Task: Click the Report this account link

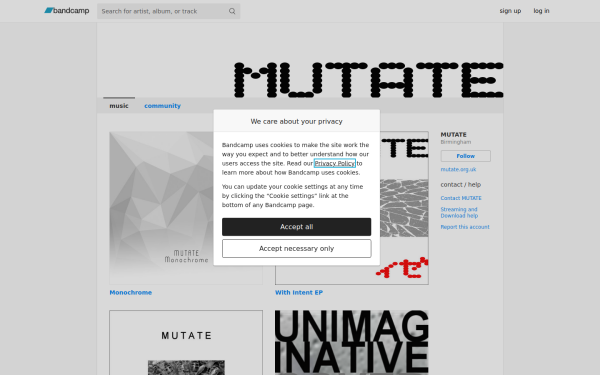Action: [x=465, y=227]
